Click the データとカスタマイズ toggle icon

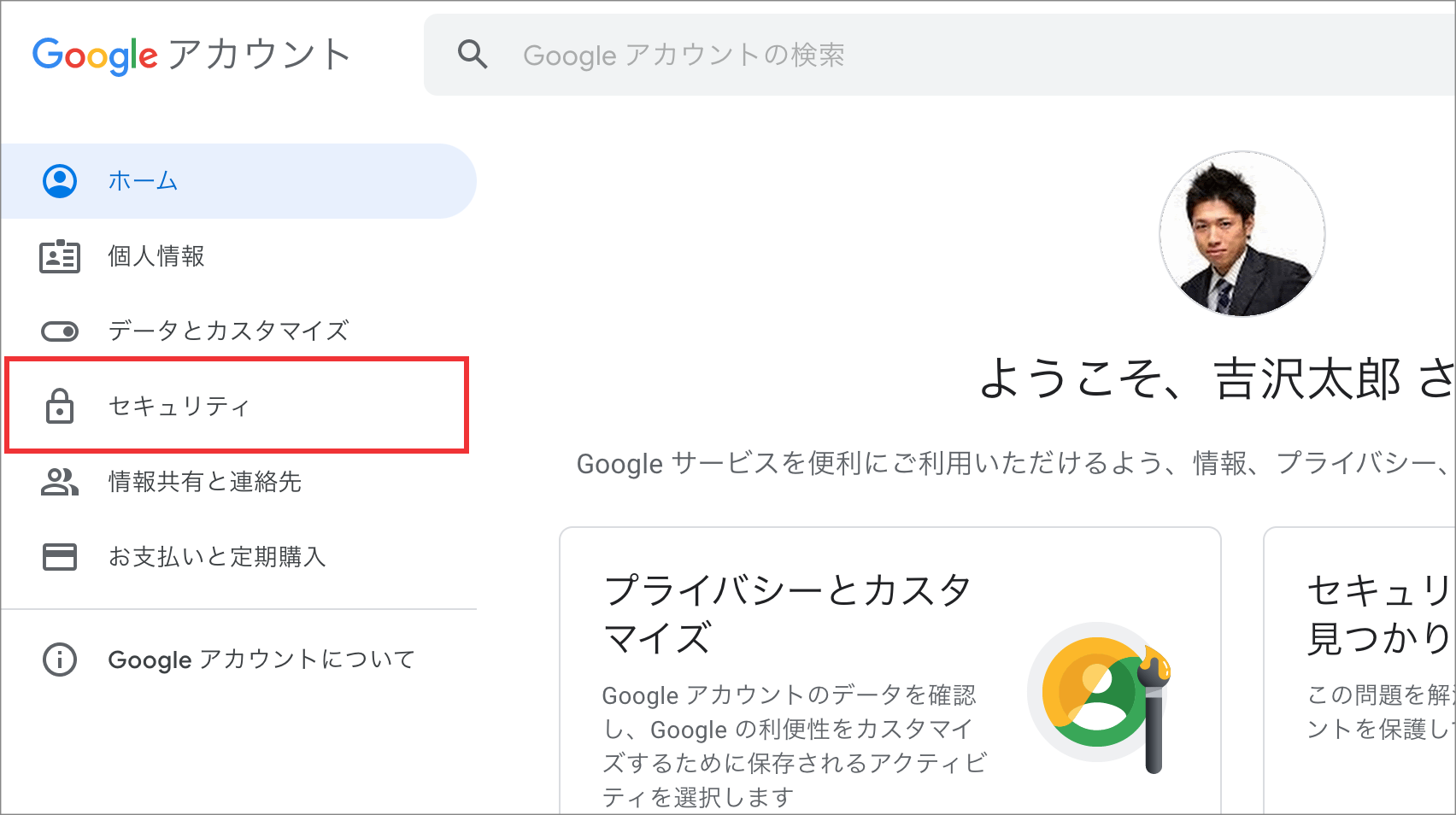(x=60, y=331)
